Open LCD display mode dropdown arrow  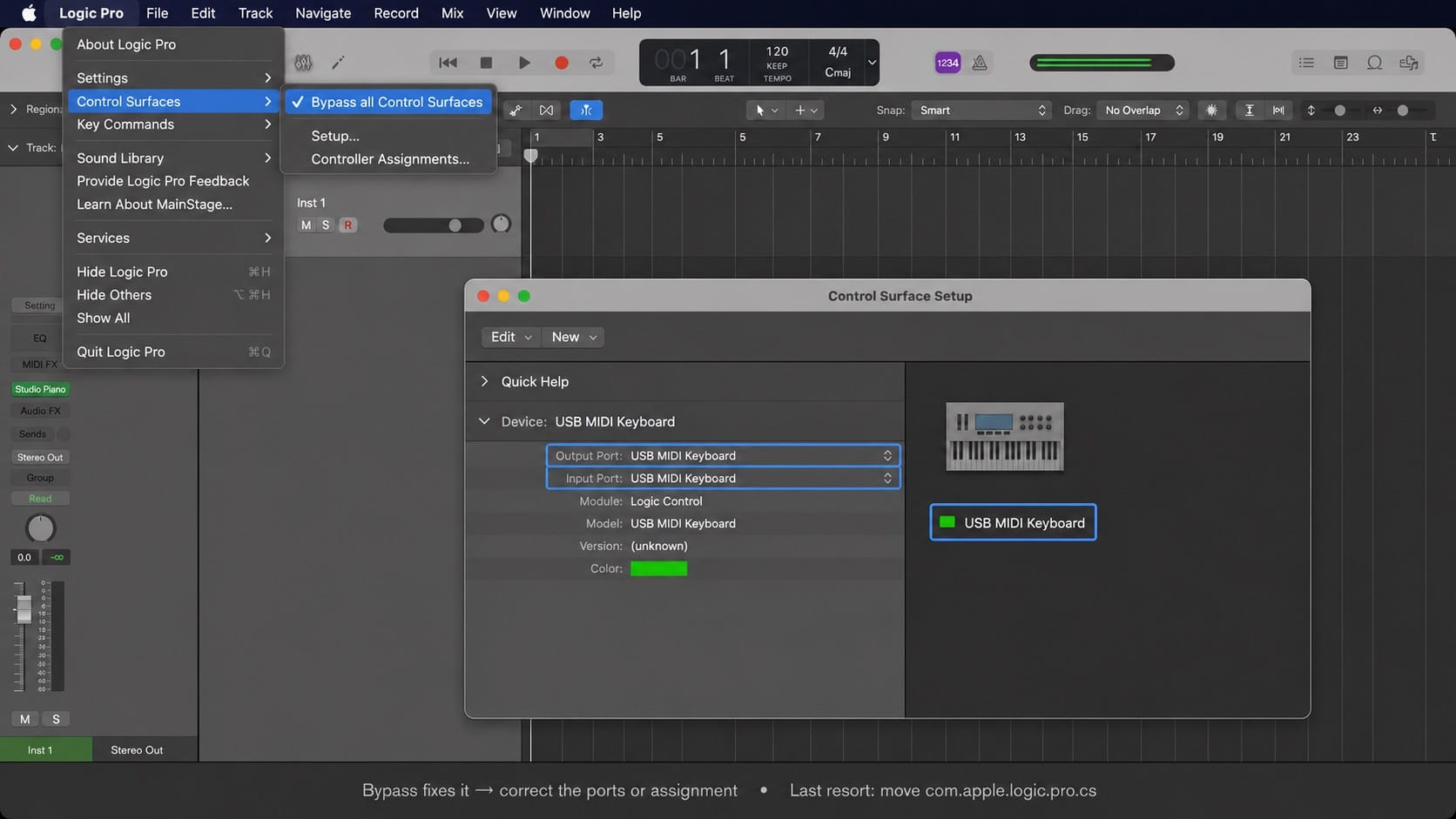[x=872, y=63]
